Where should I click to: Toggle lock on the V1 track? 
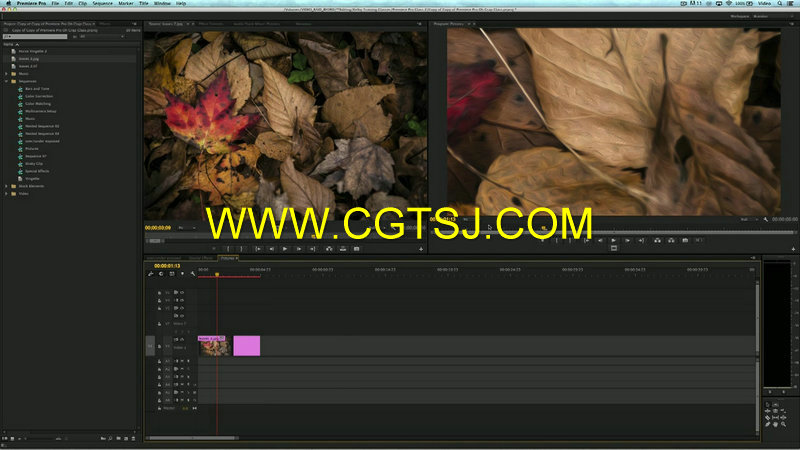point(159,347)
